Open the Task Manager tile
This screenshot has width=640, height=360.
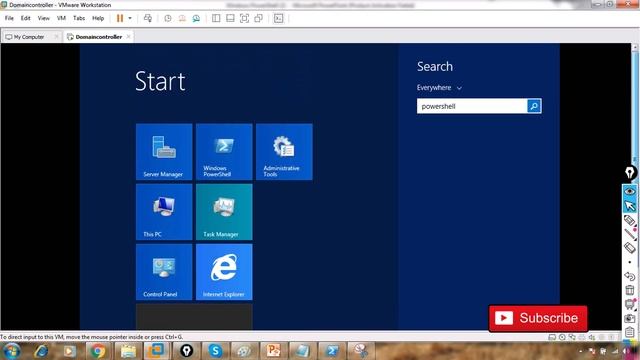click(224, 212)
